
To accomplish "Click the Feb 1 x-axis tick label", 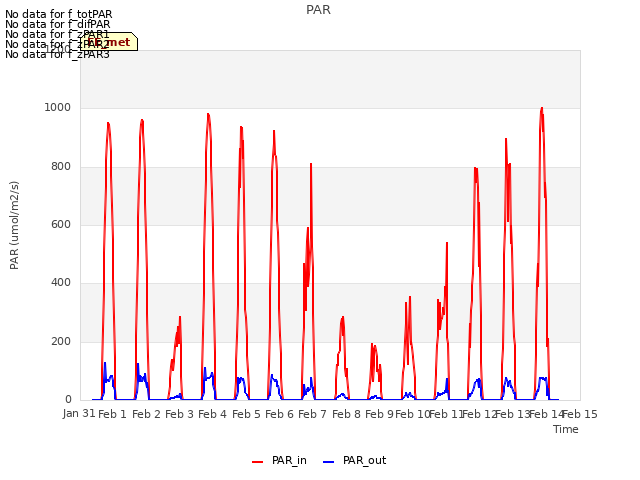I will [x=113, y=414].
